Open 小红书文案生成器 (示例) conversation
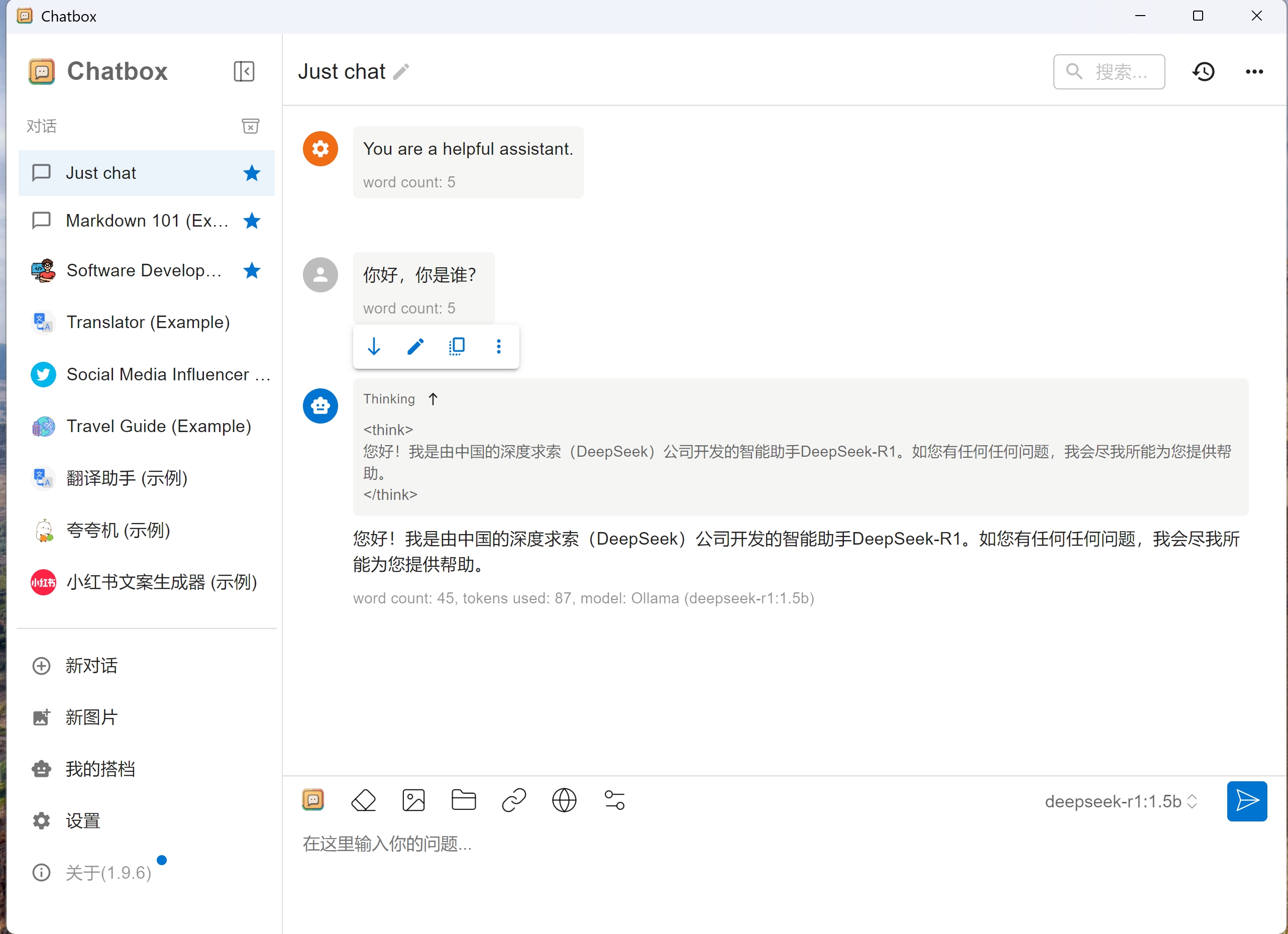This screenshot has width=1288, height=934. click(x=147, y=582)
